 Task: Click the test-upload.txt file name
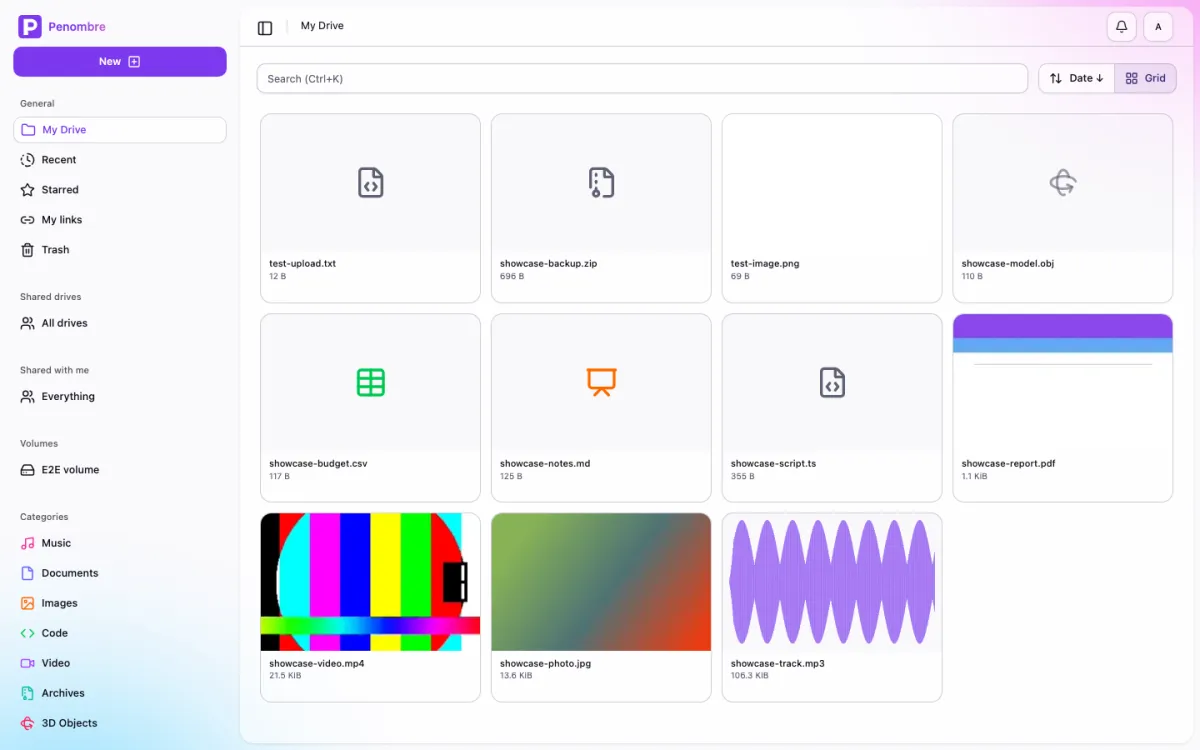303,264
